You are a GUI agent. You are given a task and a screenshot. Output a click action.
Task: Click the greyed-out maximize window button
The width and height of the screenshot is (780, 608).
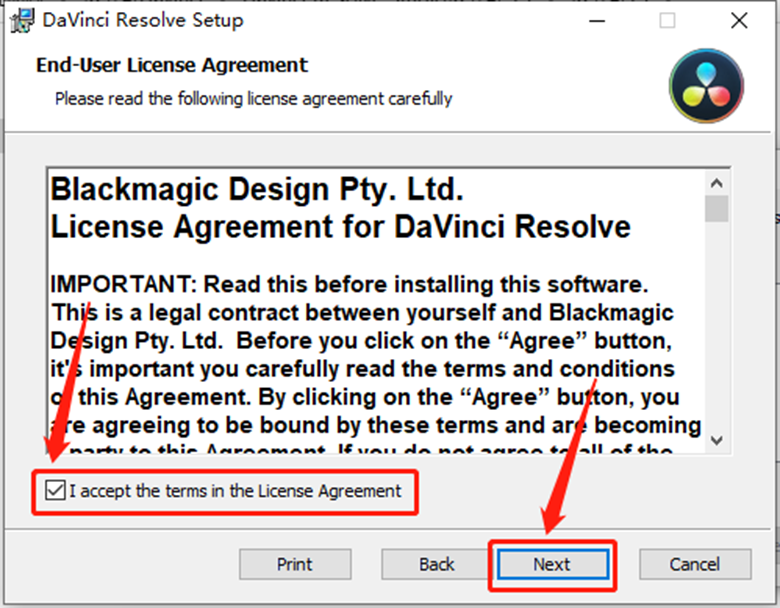tap(667, 20)
